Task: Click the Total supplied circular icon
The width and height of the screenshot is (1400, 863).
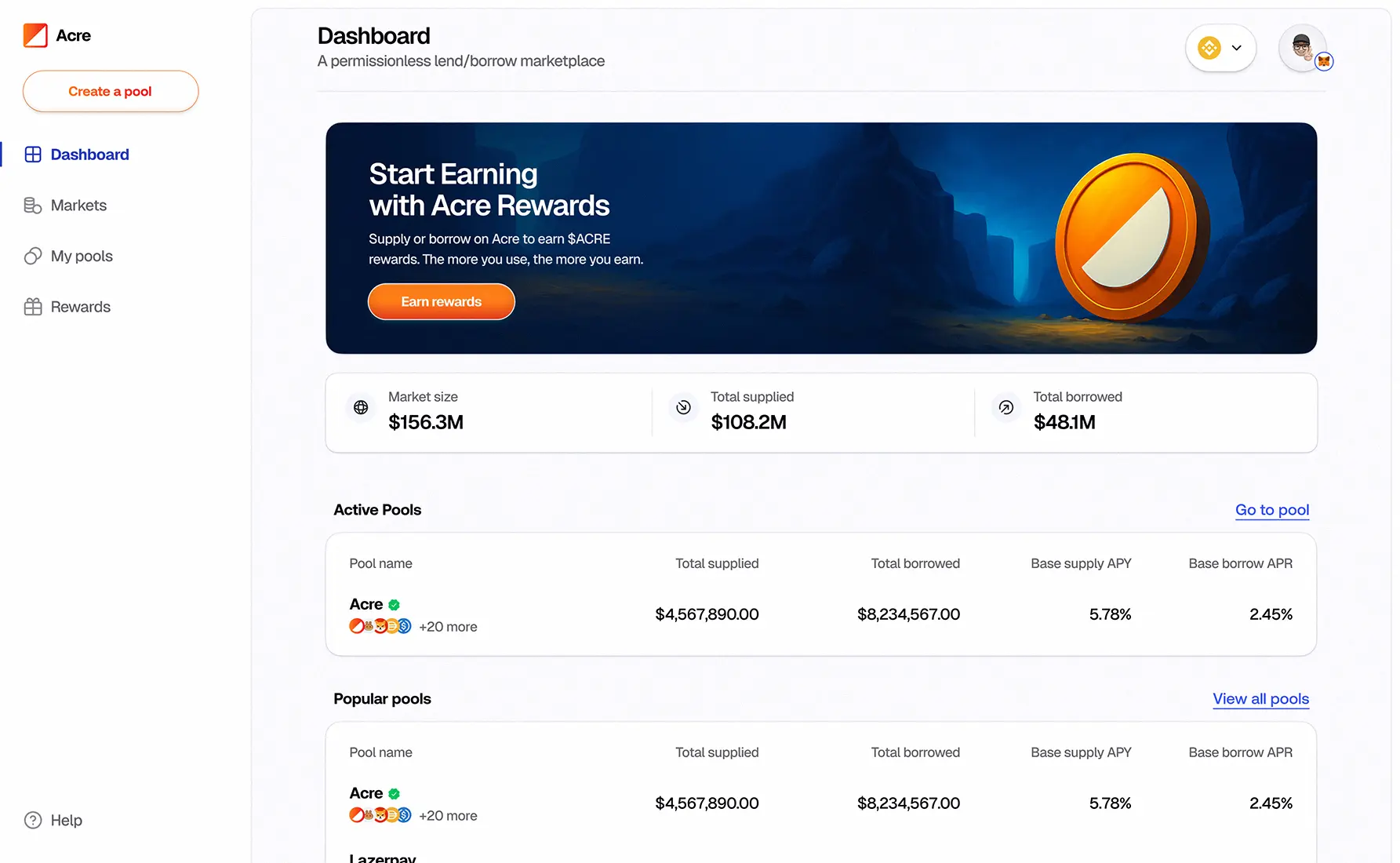Action: click(683, 407)
